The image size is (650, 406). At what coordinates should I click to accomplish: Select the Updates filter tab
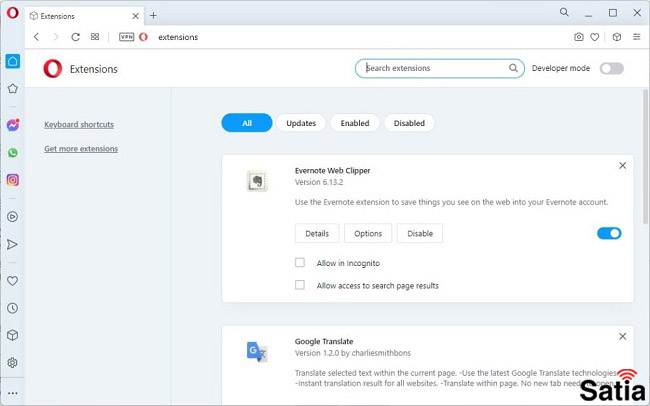point(301,123)
